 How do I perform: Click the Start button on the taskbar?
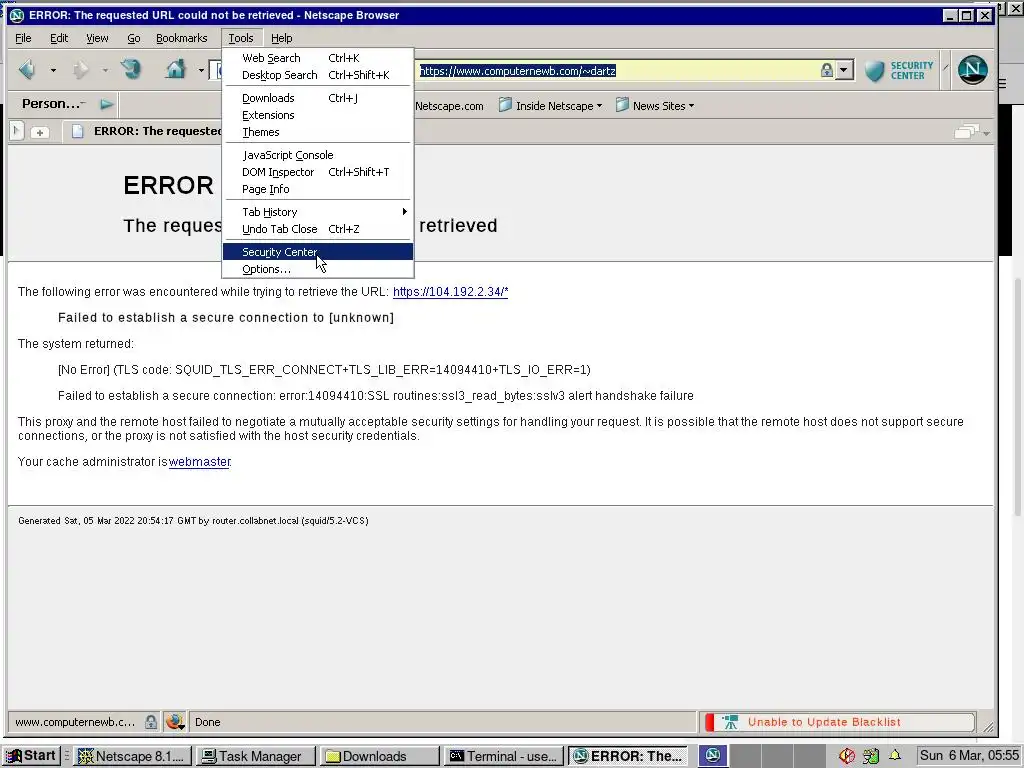[x=31, y=756]
